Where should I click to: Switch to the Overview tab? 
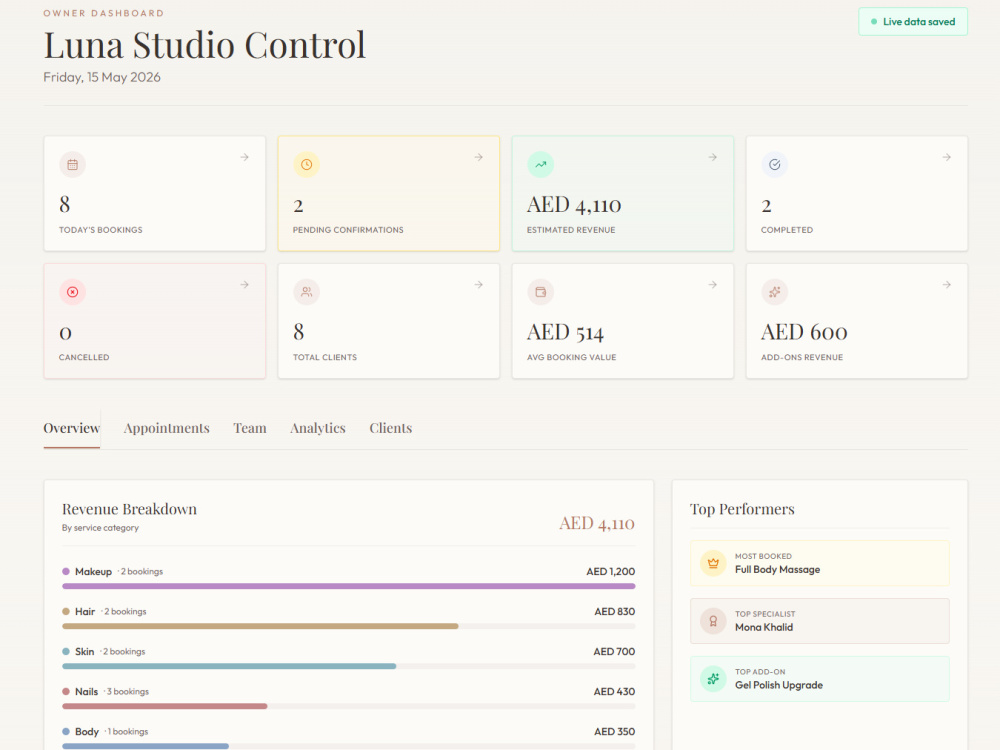click(71, 428)
